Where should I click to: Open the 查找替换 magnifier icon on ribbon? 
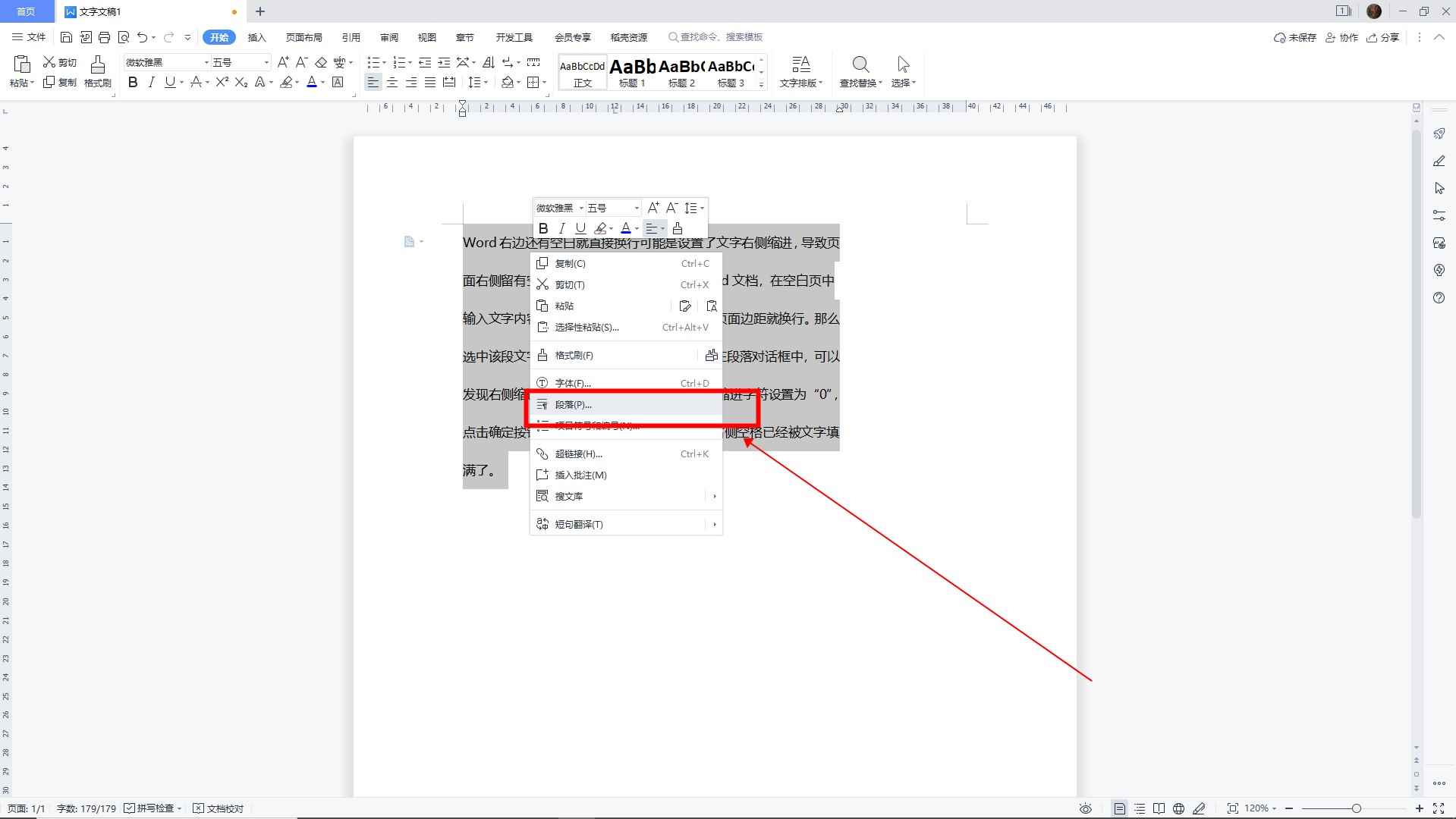860,64
